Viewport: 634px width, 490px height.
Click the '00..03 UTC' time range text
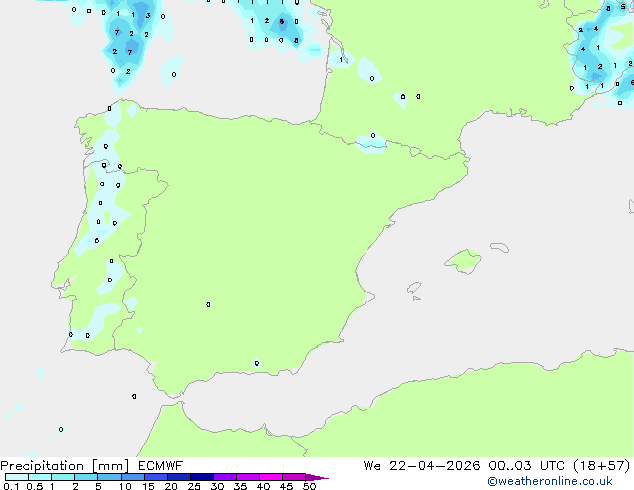point(526,466)
